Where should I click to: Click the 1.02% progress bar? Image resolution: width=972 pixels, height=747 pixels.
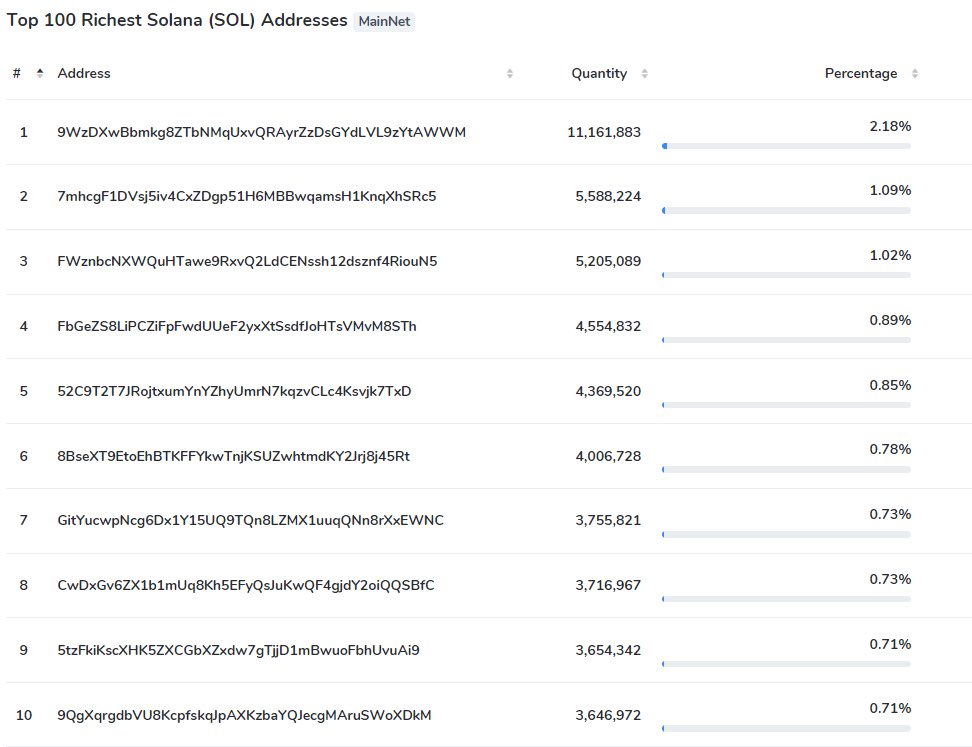pos(787,275)
